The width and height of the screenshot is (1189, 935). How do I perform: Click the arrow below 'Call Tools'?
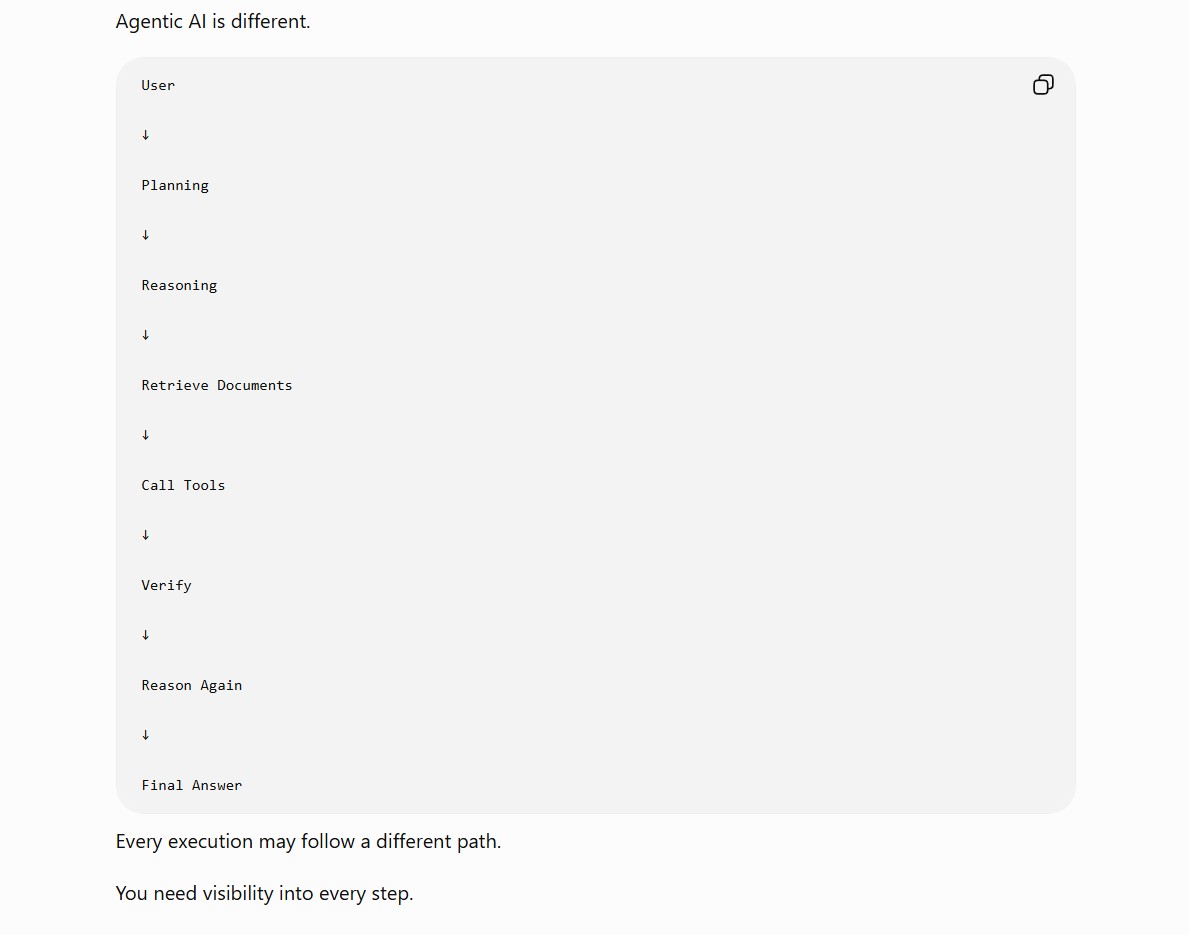point(146,535)
